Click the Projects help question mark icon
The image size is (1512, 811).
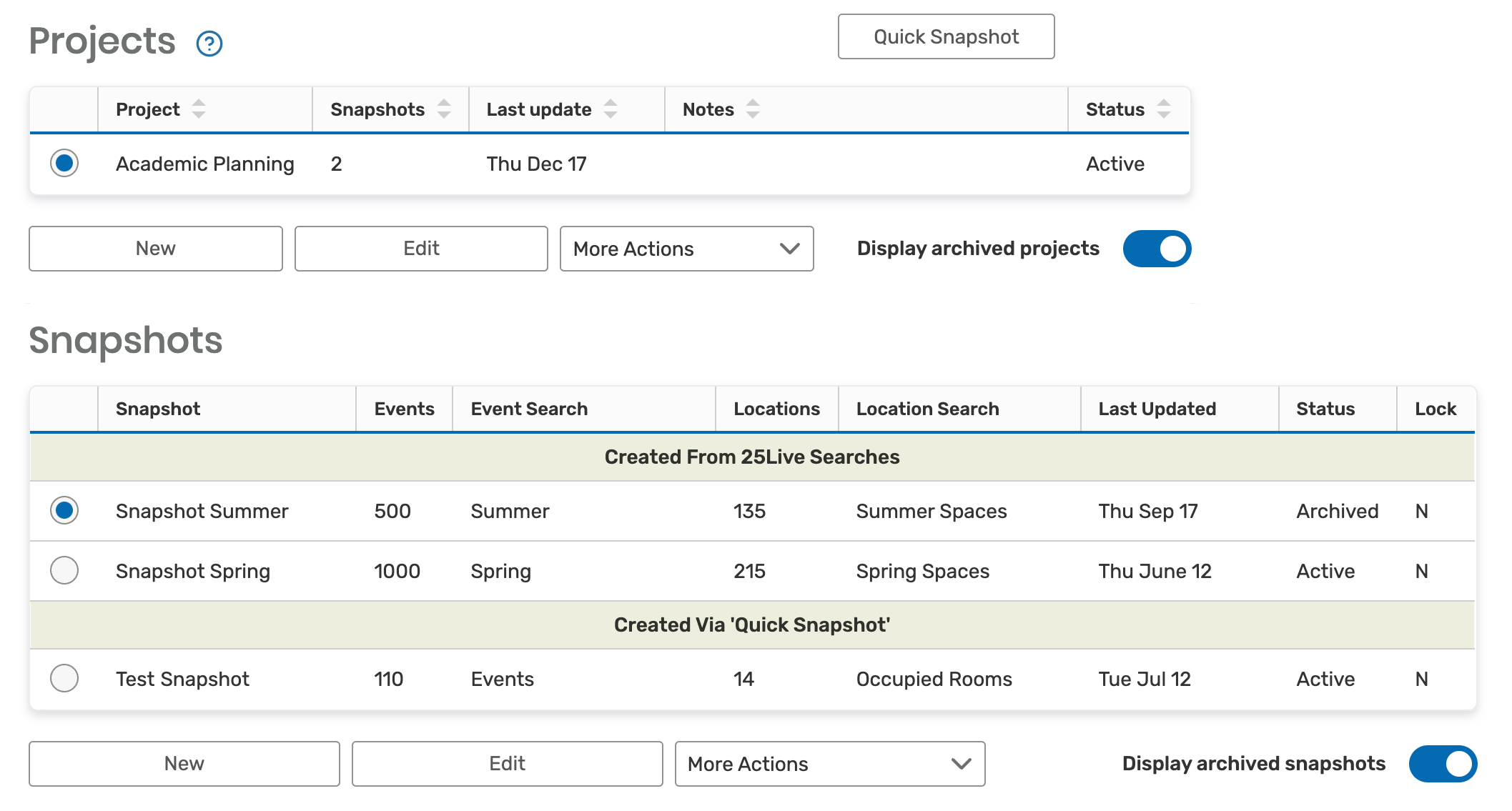209,44
